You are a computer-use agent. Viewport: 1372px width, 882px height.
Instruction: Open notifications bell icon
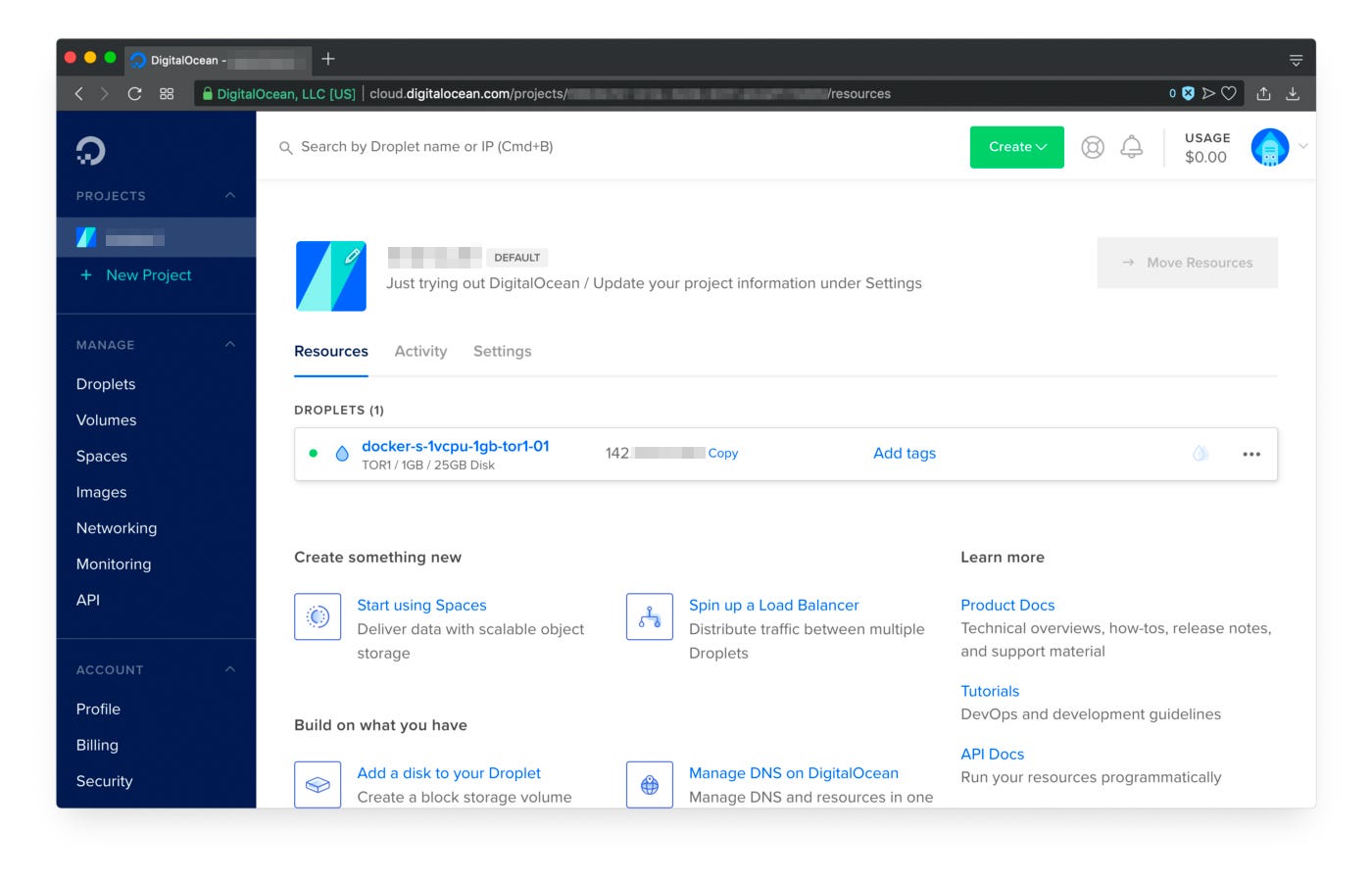click(1132, 147)
